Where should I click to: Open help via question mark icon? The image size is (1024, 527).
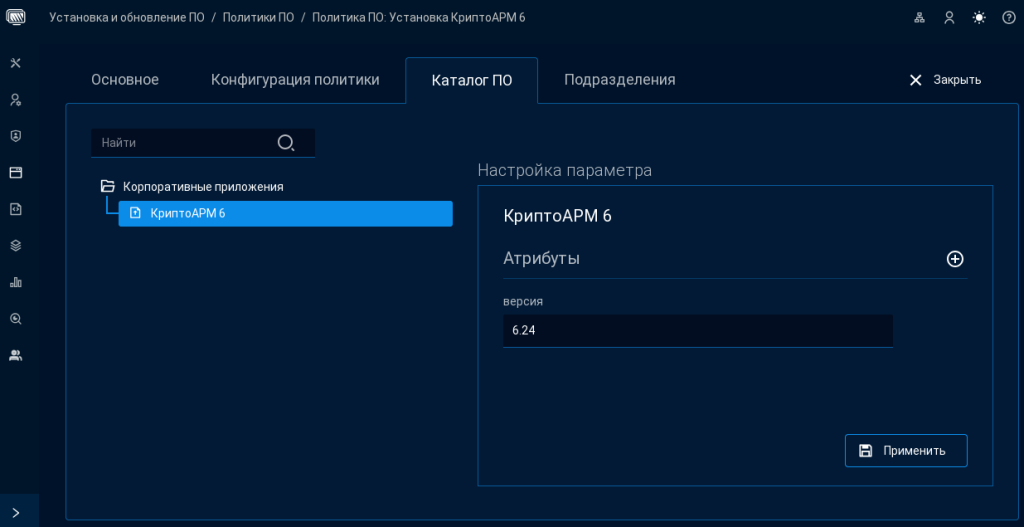[1009, 18]
